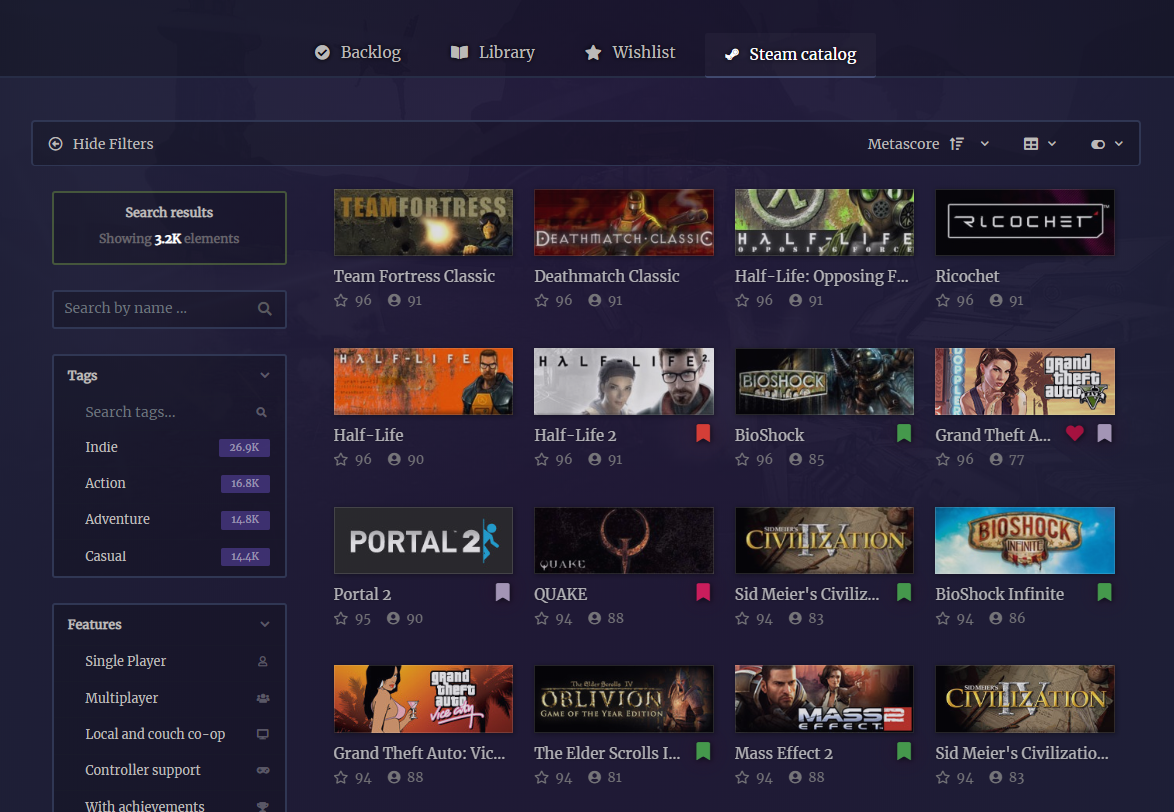Switch to the Backlog tab
The width and height of the screenshot is (1174, 812).
point(358,52)
